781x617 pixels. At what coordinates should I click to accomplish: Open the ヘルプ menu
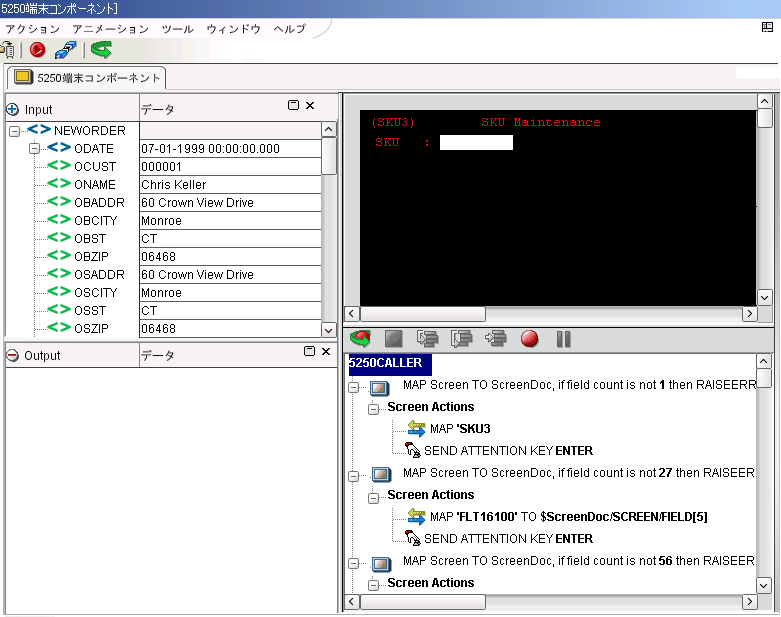point(289,29)
